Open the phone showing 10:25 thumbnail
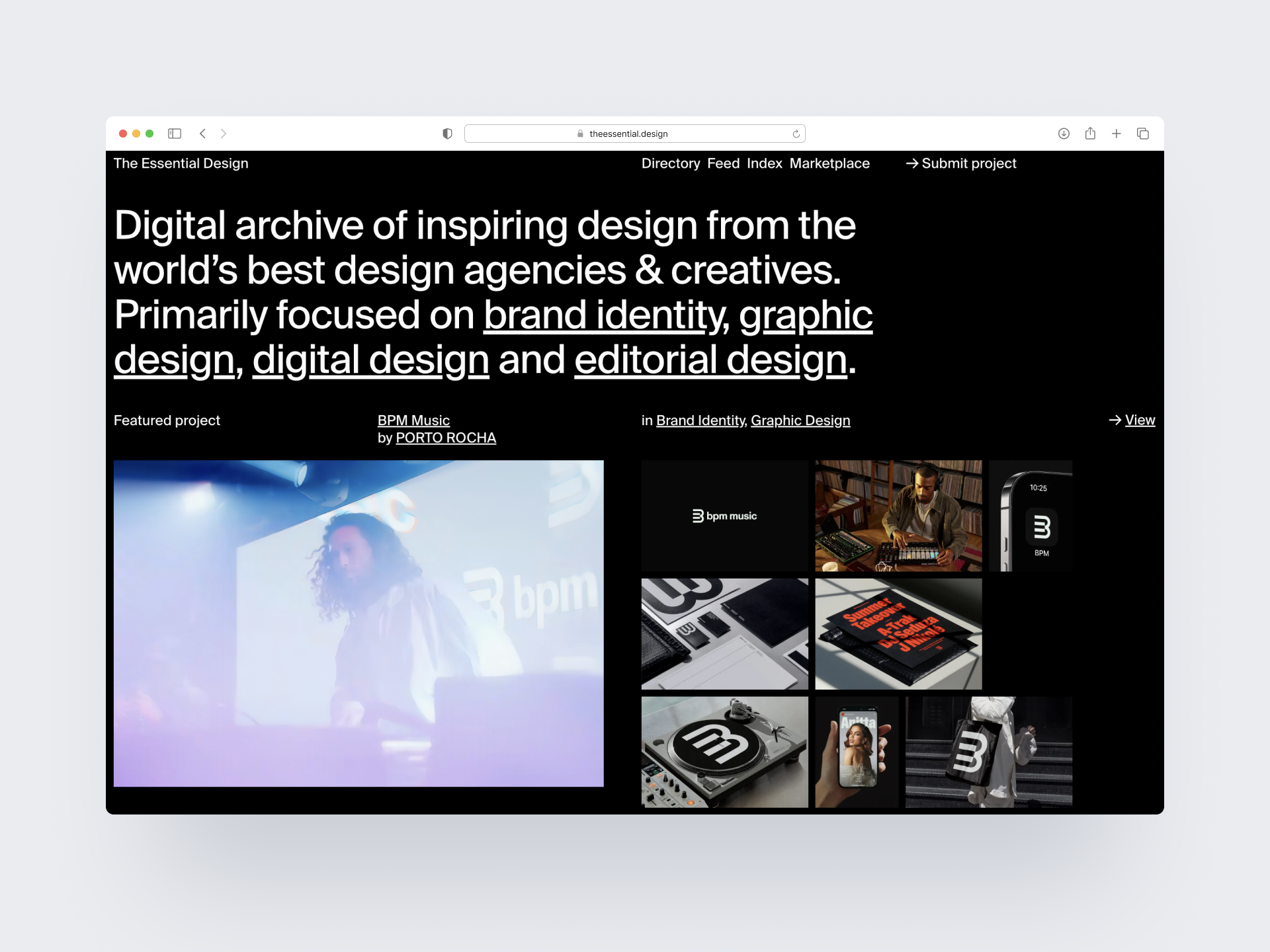 click(x=1031, y=516)
